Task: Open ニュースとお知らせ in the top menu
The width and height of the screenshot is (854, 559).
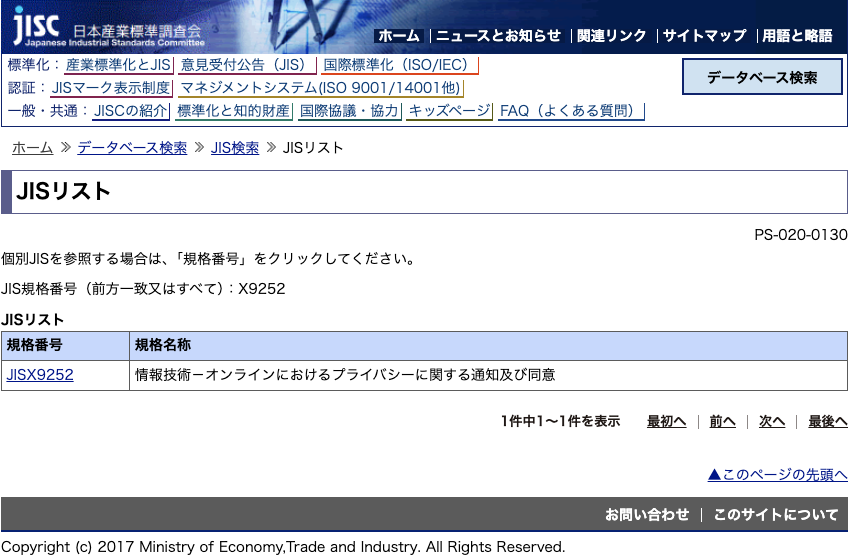Action: tap(498, 36)
